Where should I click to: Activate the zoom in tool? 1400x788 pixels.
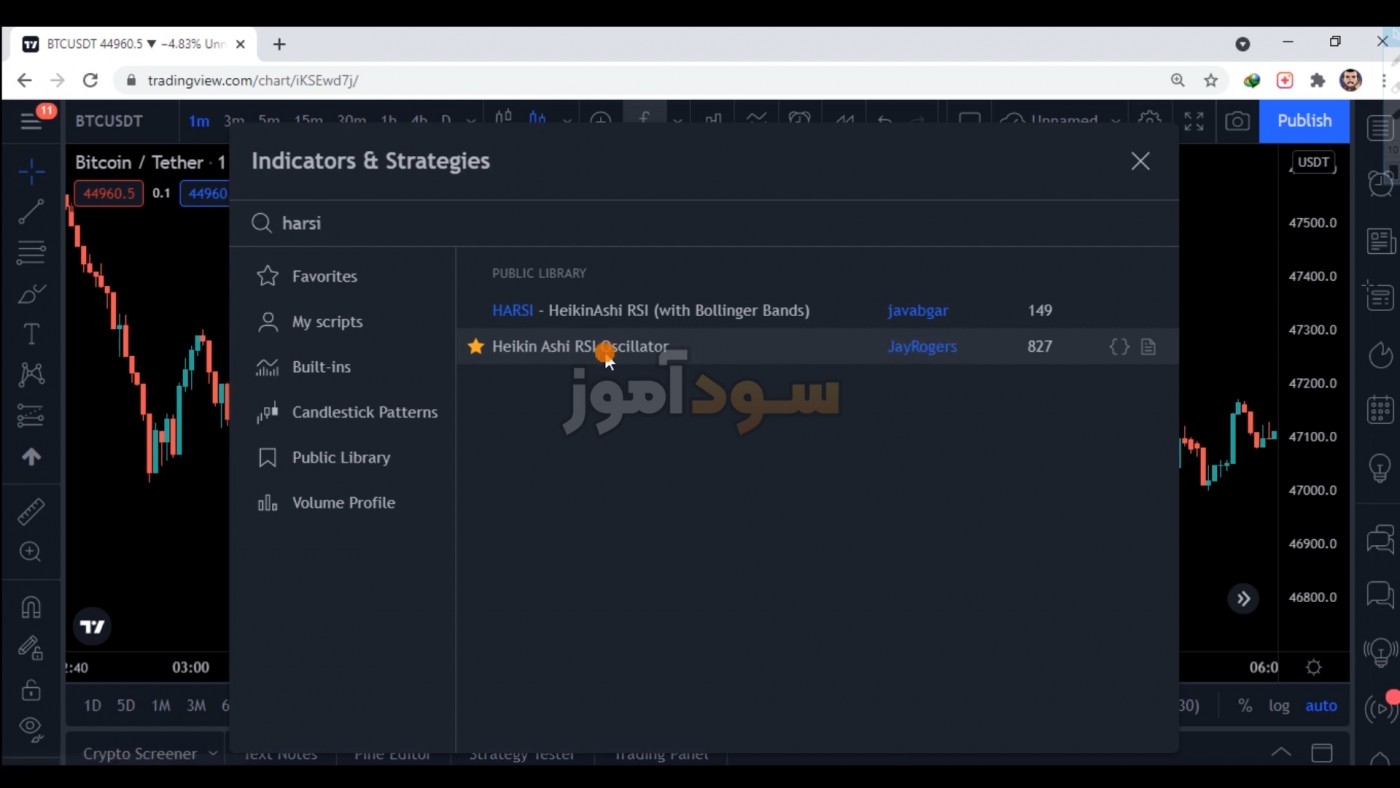[31, 552]
